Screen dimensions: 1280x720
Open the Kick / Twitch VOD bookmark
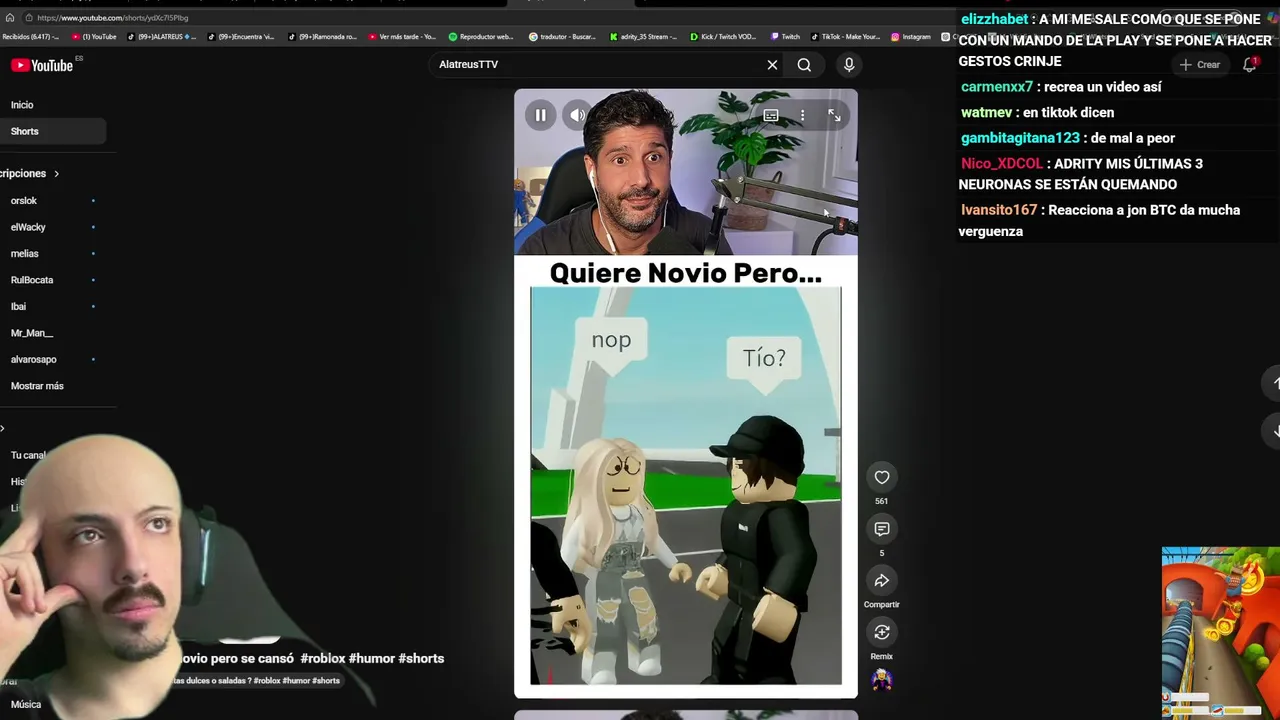coord(724,37)
